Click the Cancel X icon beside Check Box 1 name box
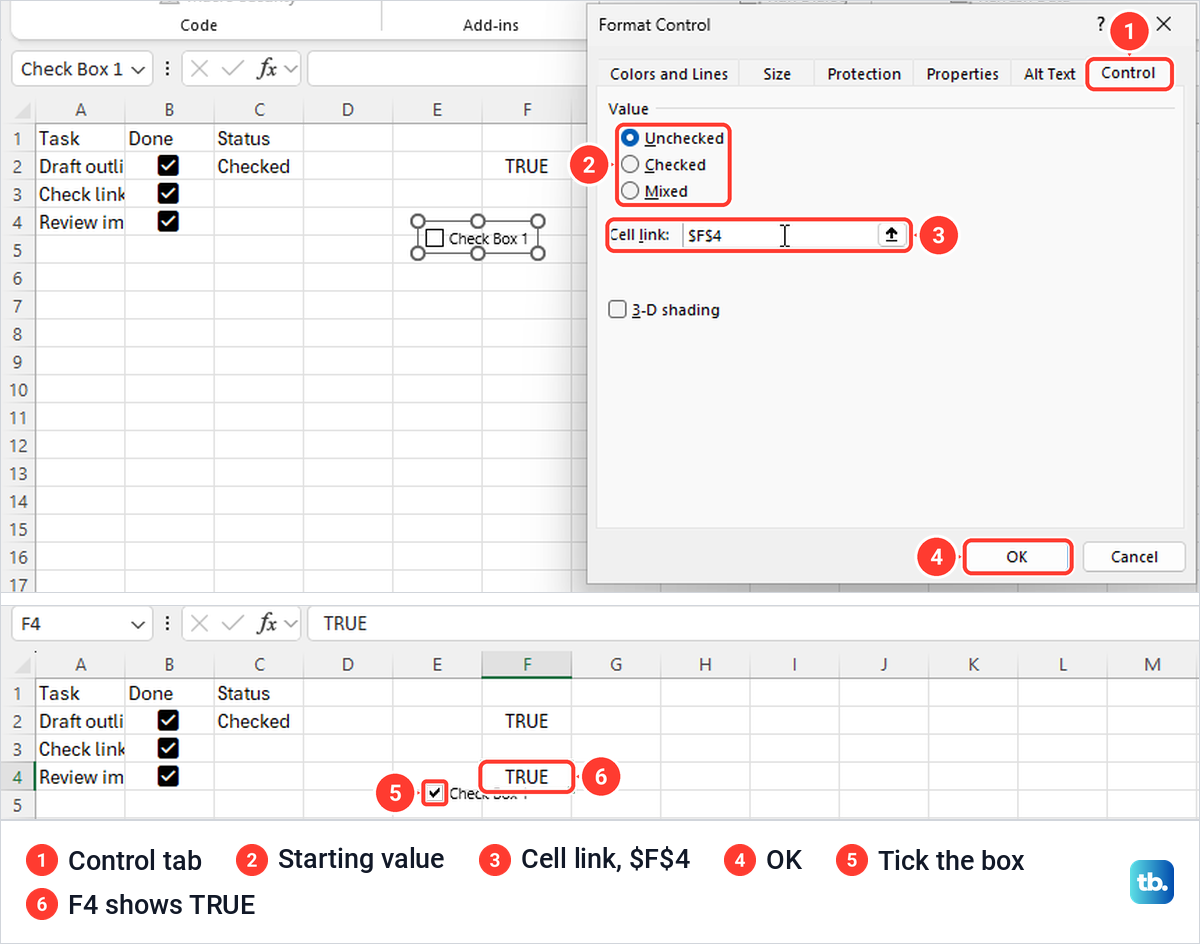Viewport: 1200px width, 944px height. [x=200, y=69]
